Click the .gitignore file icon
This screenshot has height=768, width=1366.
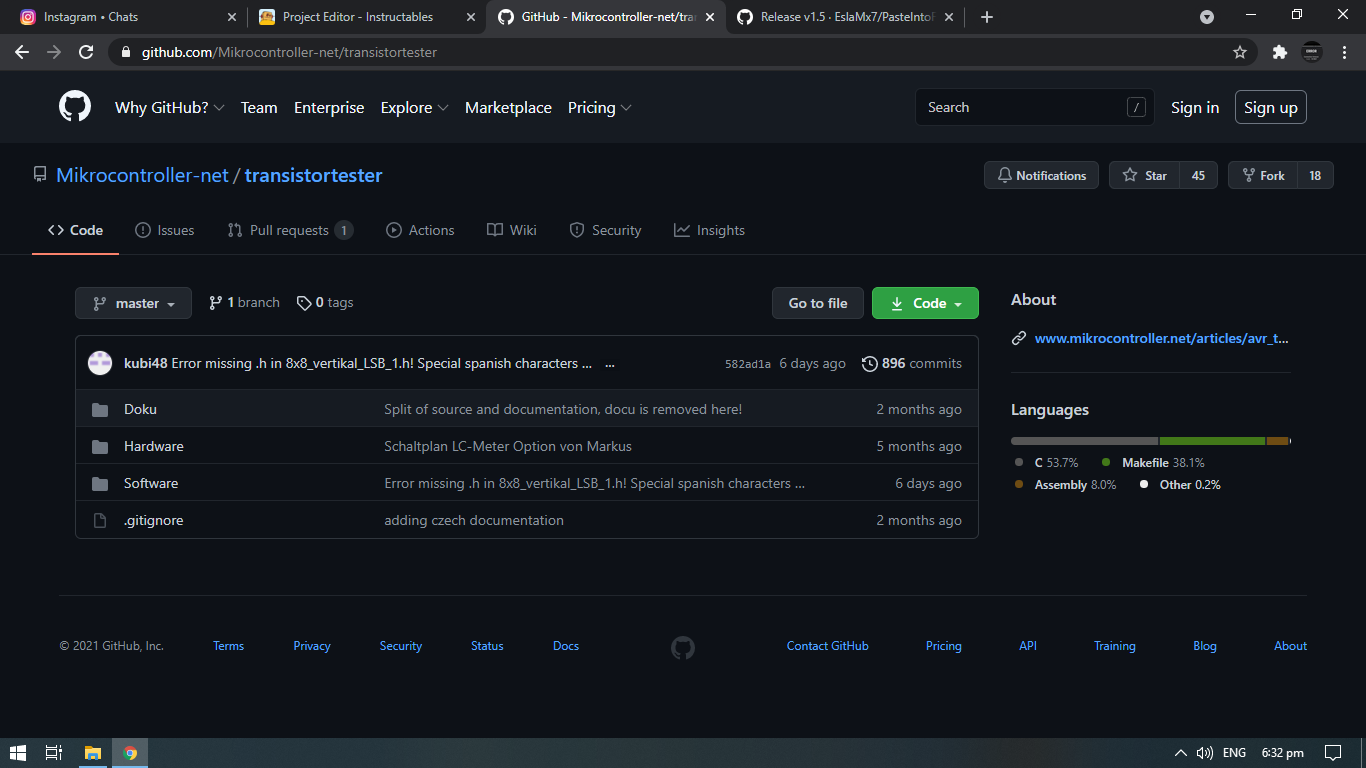click(100, 520)
